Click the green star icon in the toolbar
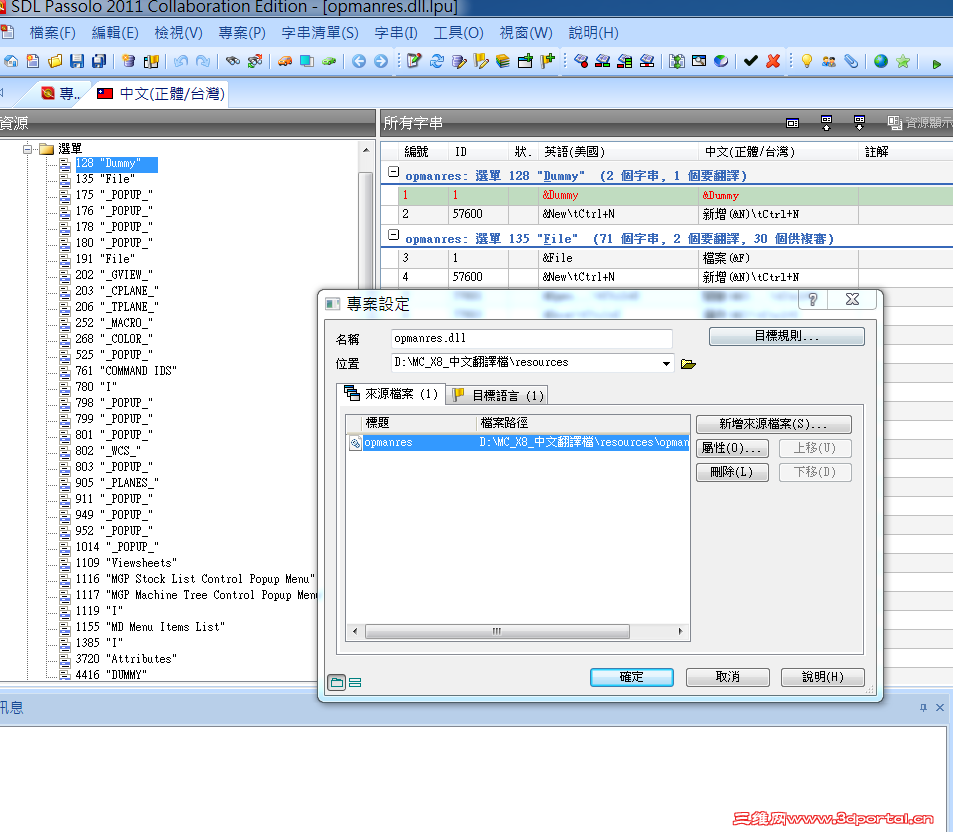Image resolution: width=953 pixels, height=832 pixels. (x=903, y=61)
